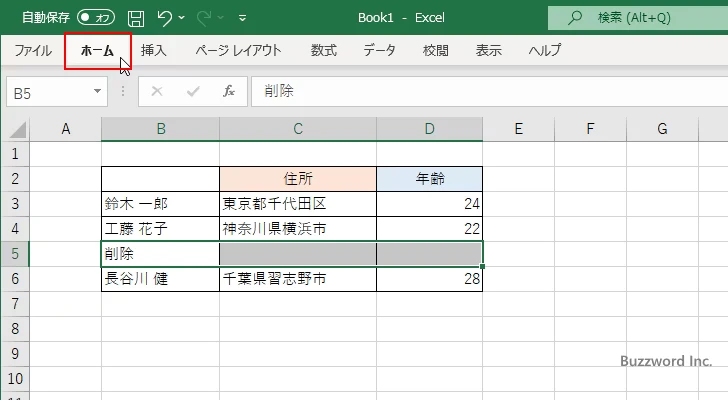Click the Select All corner triangle
Image resolution: width=728 pixels, height=400 pixels.
click(18, 129)
